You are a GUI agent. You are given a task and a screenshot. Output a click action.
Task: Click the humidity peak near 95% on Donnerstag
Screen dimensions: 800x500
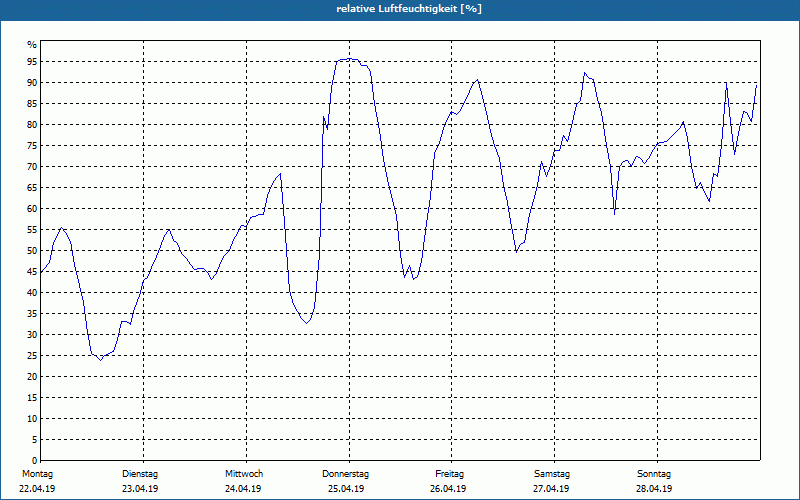coord(351,59)
